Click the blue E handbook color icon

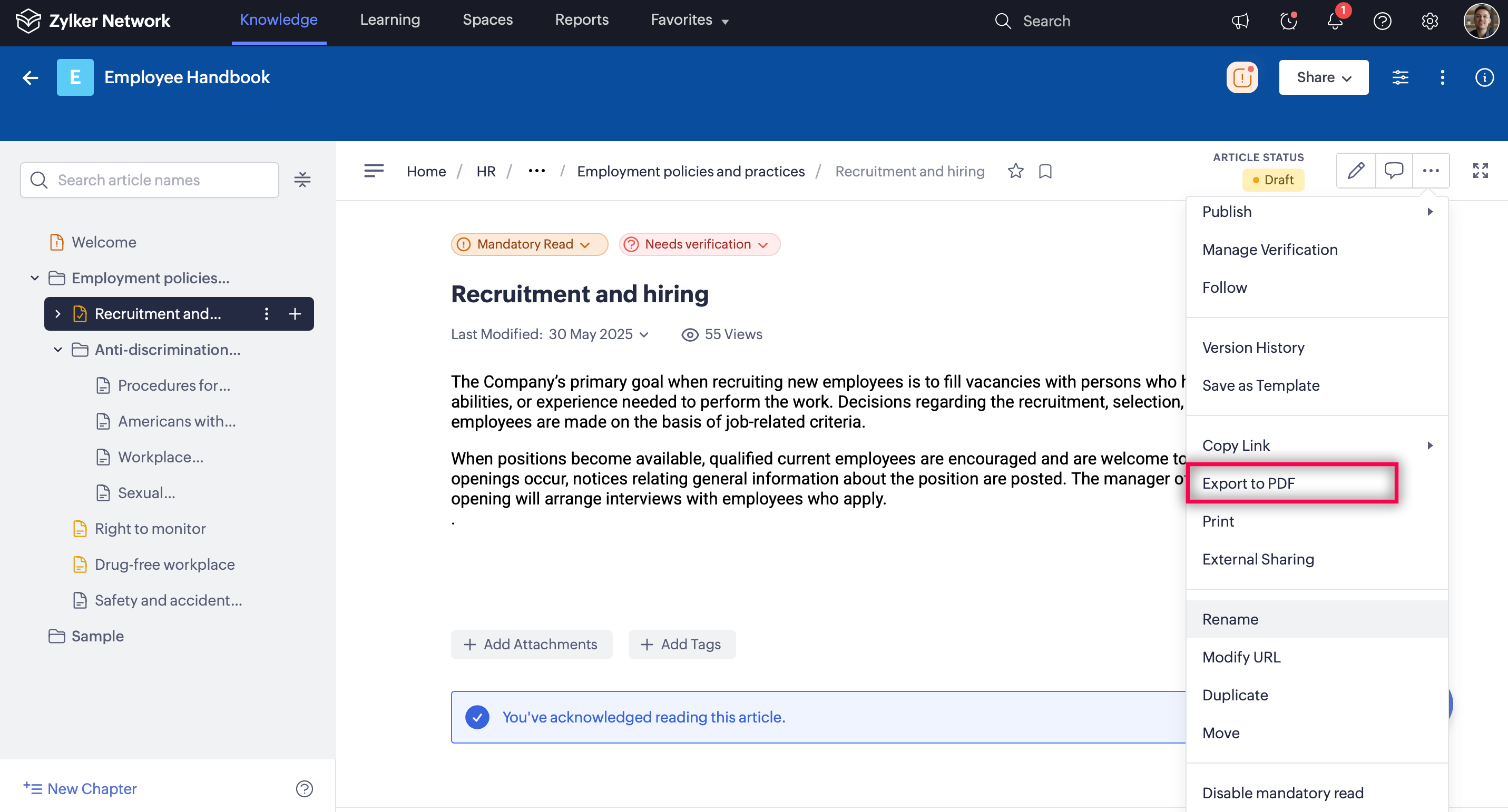point(75,77)
